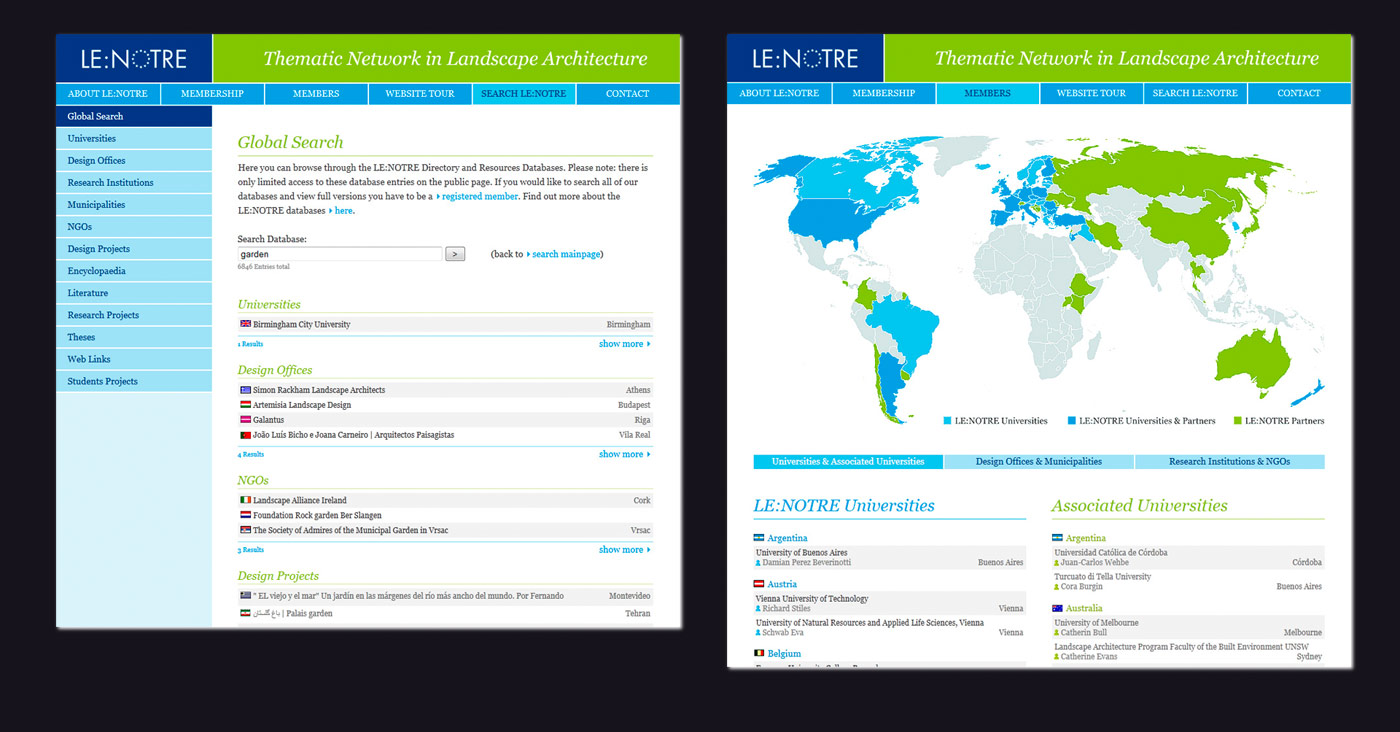The image size is (1400, 732).
Task: Click the LE:NOTRE logo in right window
Action: coord(805,59)
